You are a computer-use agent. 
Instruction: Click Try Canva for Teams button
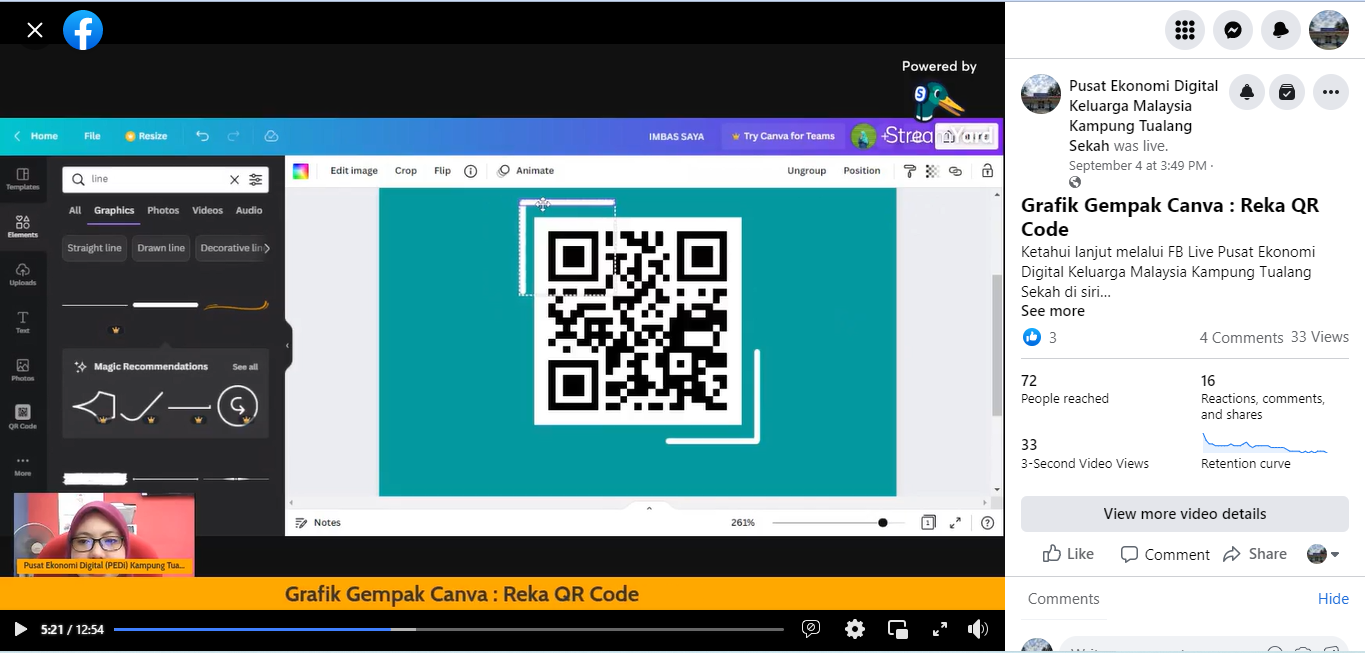[783, 136]
